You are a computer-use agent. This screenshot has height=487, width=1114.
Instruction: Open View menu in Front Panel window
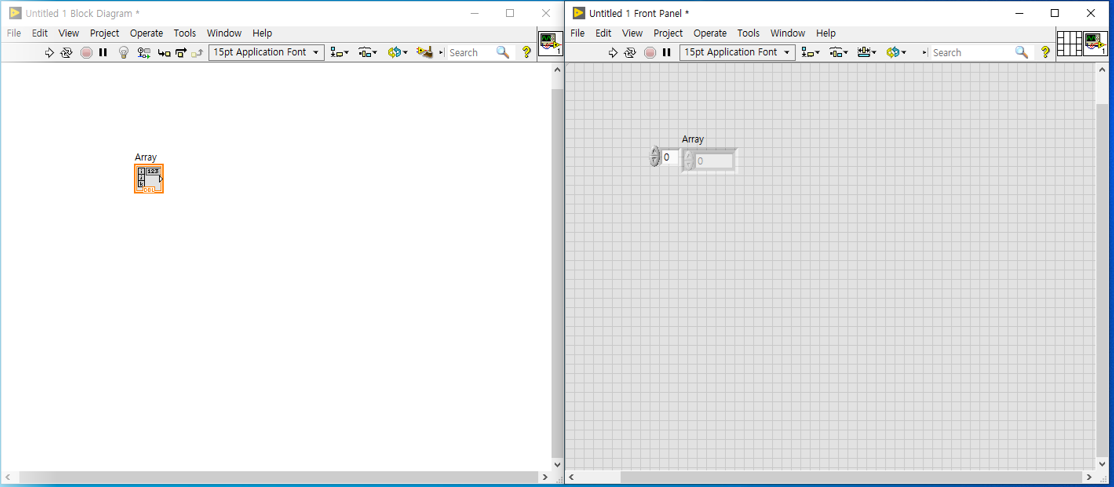pyautogui.click(x=632, y=33)
